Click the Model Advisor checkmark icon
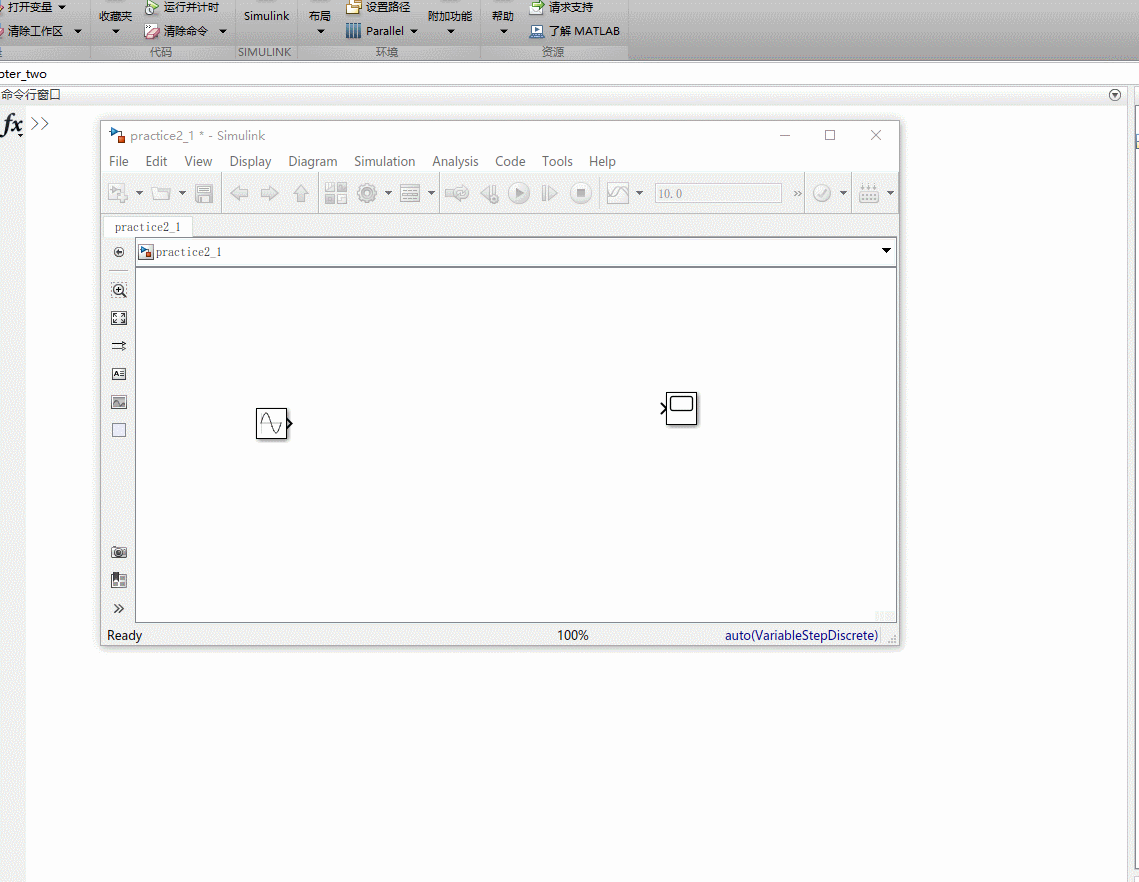The width and height of the screenshot is (1139, 882). coord(822,193)
